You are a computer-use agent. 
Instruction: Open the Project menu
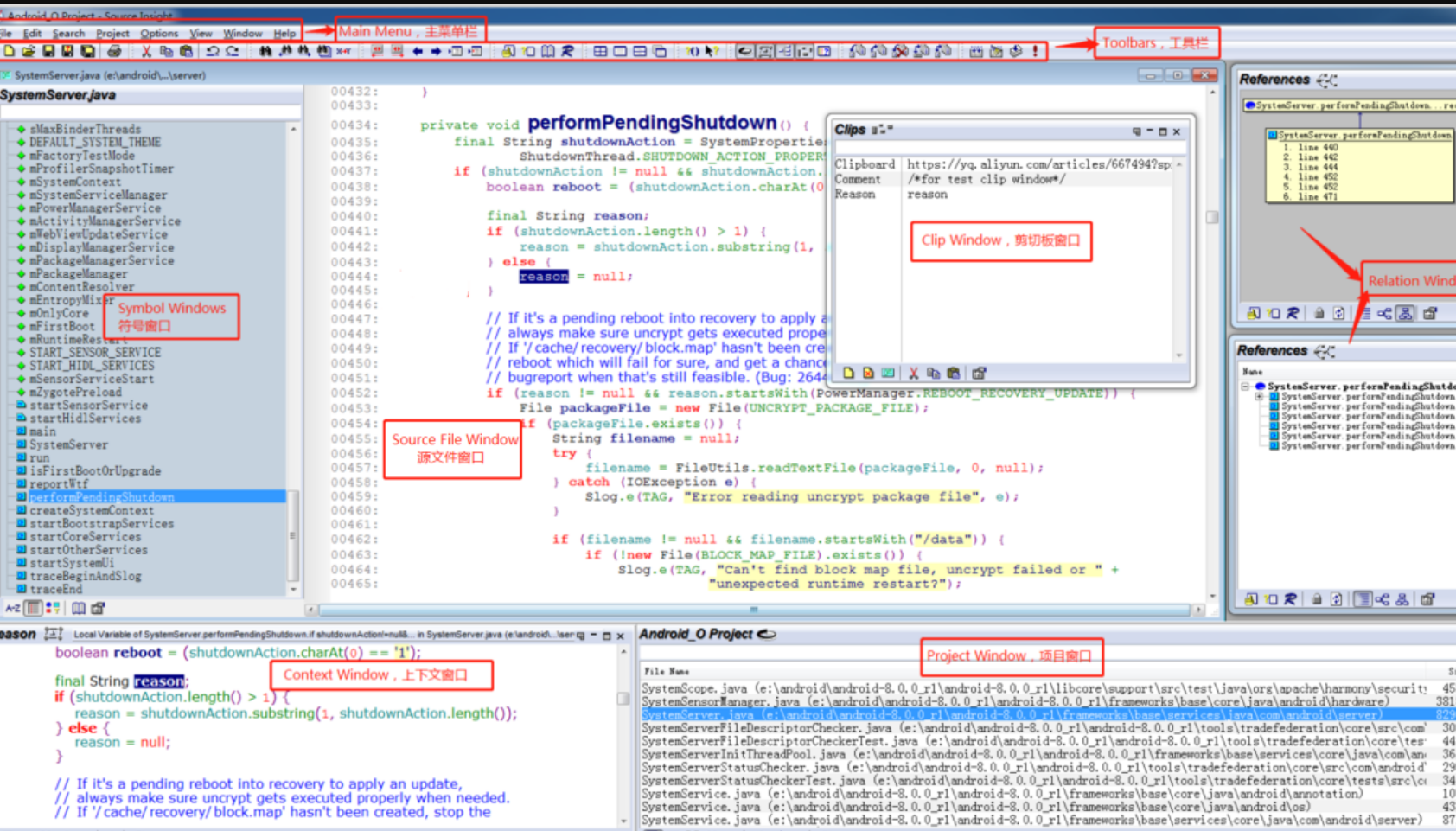[112, 33]
